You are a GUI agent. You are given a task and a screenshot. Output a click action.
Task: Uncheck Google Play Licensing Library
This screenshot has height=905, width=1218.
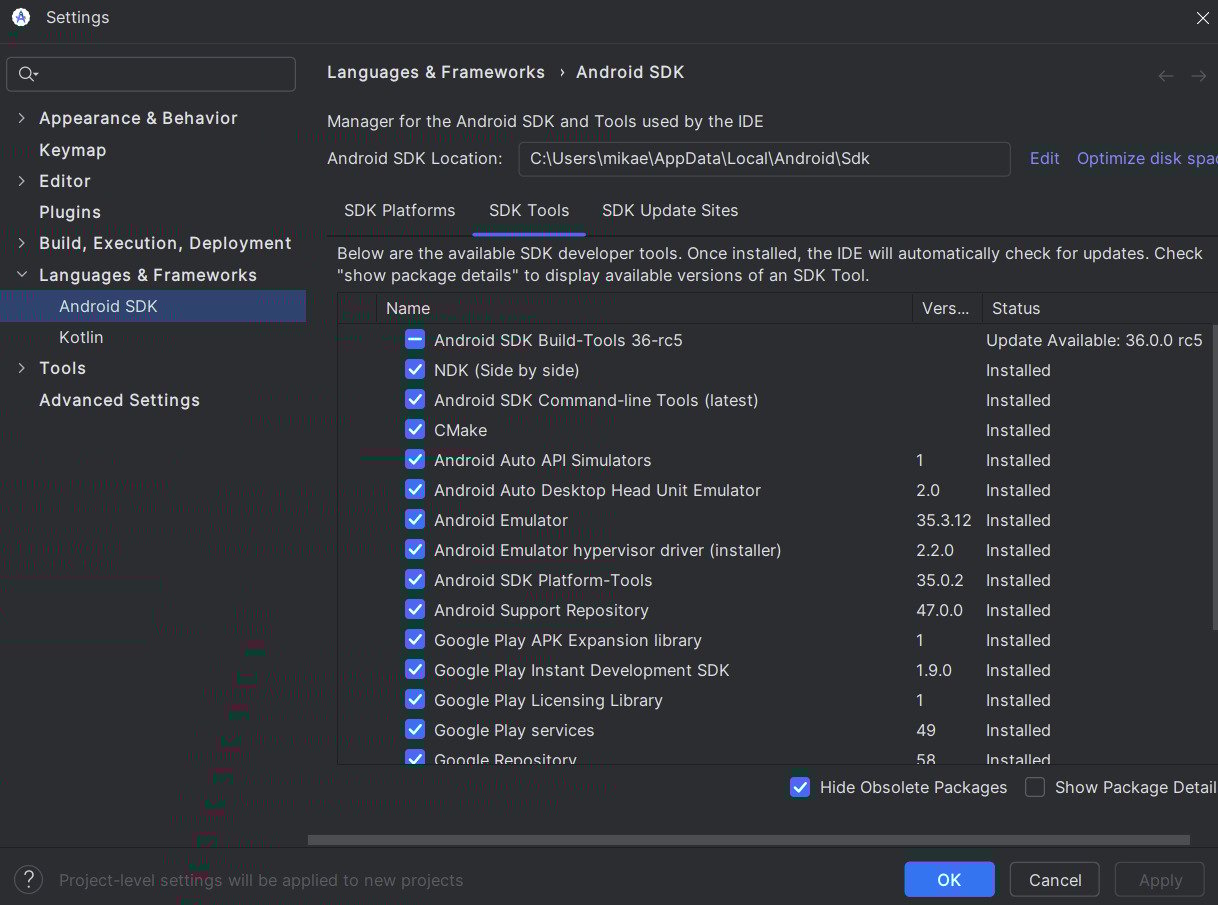(x=415, y=700)
